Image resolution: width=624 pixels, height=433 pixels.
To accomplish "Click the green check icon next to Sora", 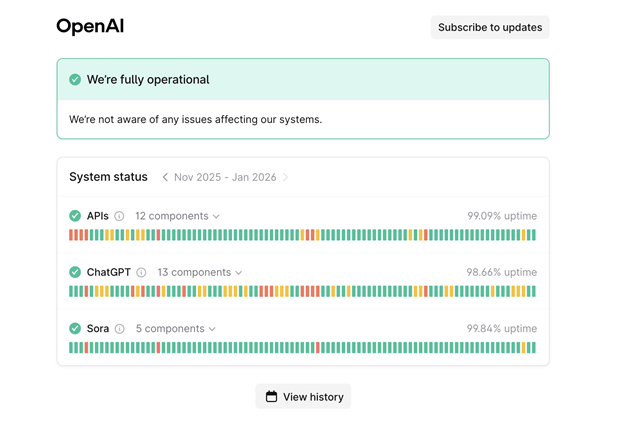I will coord(75,328).
